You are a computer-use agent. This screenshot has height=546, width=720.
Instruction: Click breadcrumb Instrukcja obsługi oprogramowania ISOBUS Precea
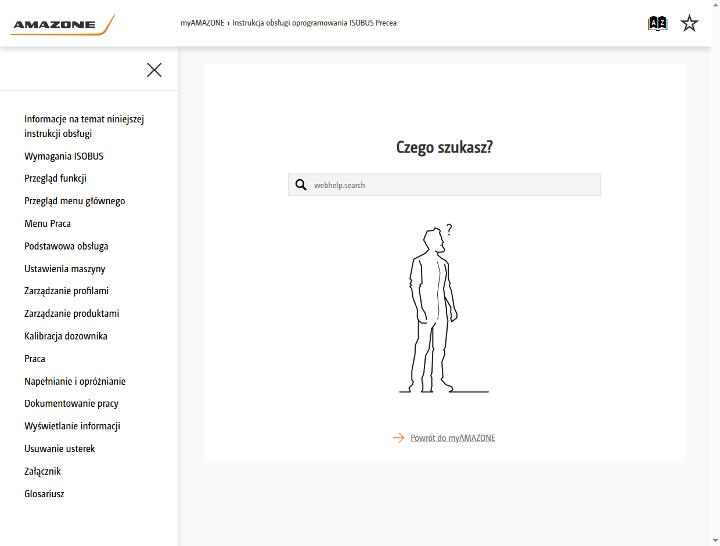[x=315, y=23]
